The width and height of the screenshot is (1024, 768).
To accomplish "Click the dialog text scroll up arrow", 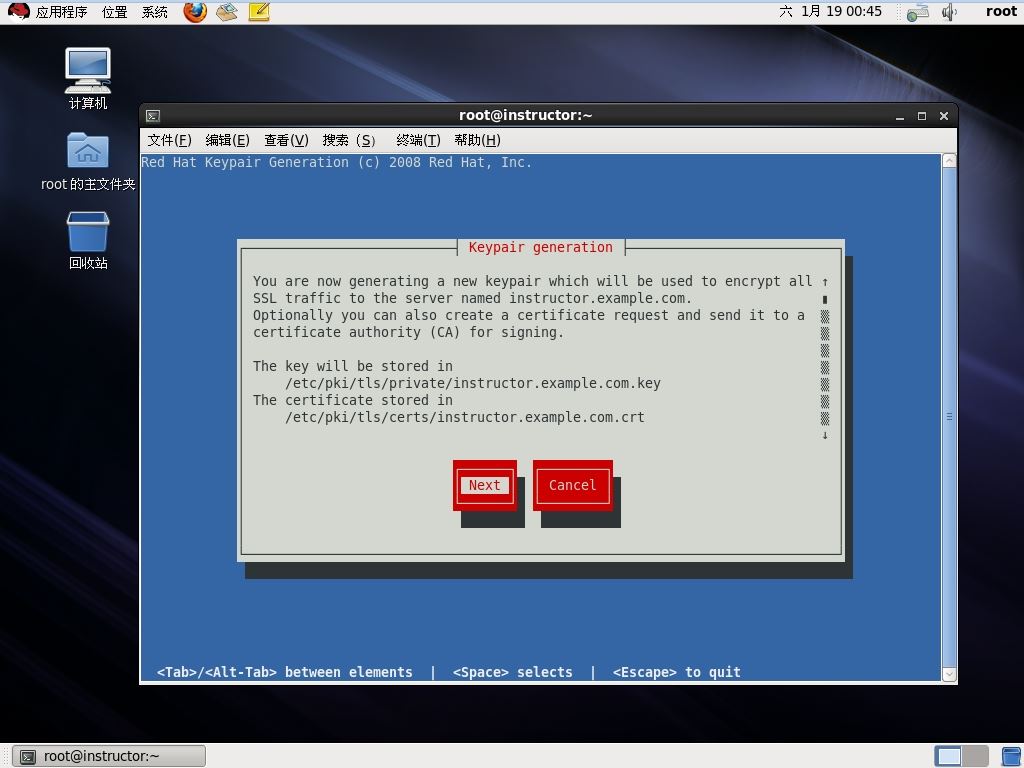I will pos(825,281).
